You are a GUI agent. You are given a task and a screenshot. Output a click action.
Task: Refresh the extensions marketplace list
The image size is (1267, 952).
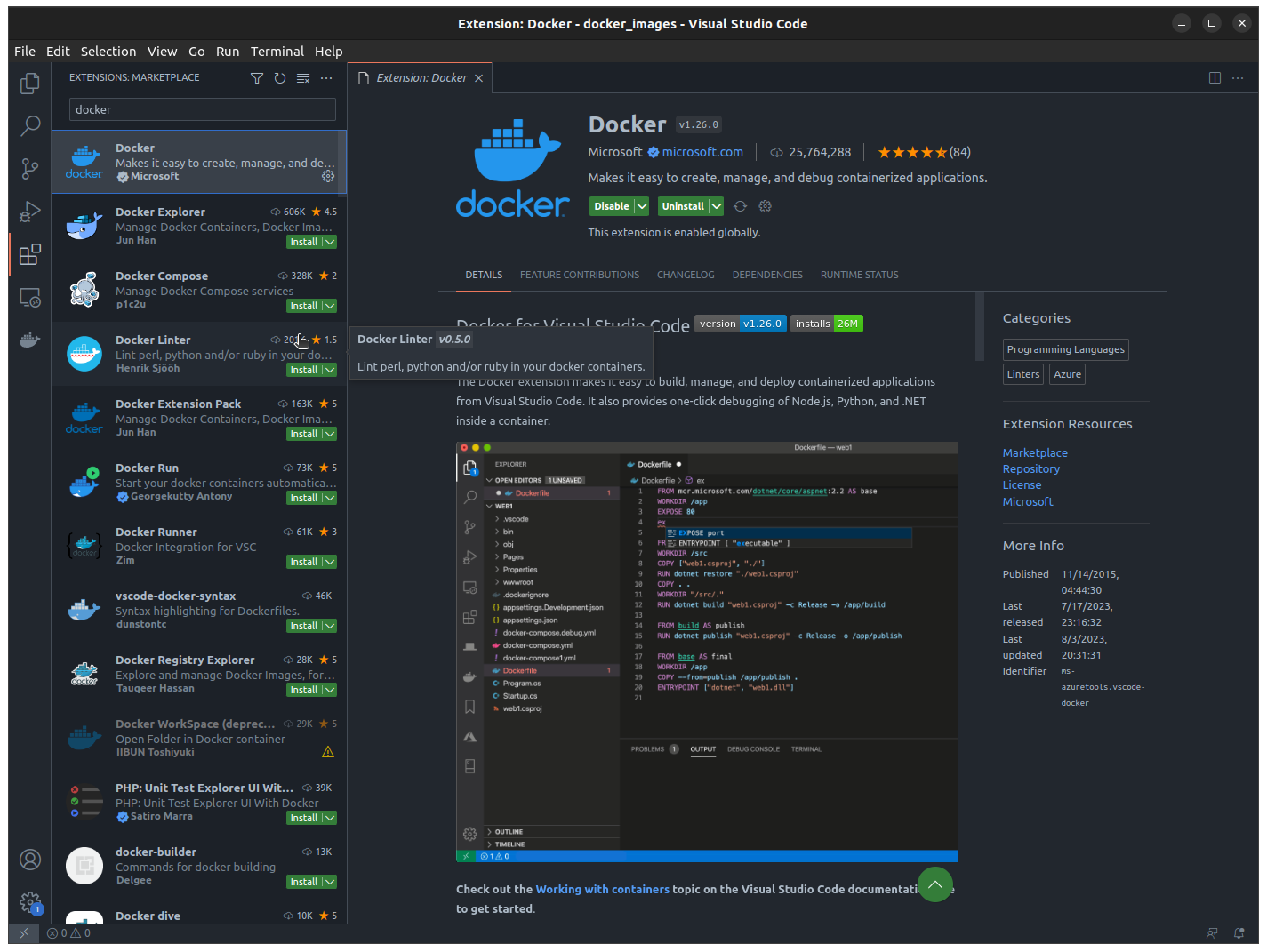click(279, 77)
